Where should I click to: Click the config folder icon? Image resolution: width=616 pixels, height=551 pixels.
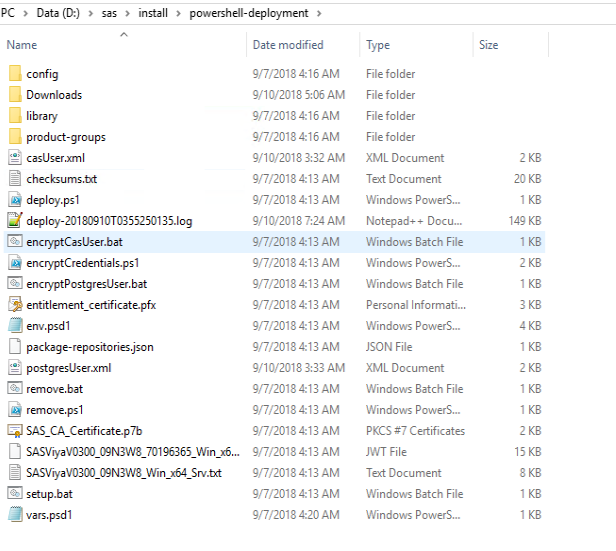tap(15, 73)
